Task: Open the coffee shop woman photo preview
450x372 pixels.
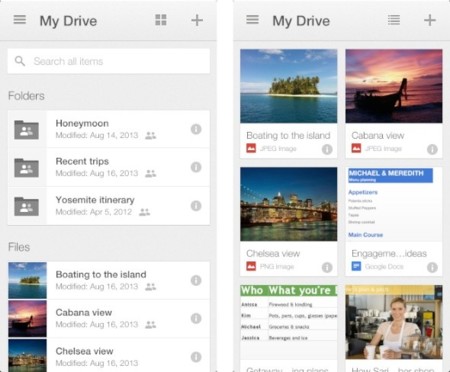Action: pyautogui.click(x=394, y=322)
